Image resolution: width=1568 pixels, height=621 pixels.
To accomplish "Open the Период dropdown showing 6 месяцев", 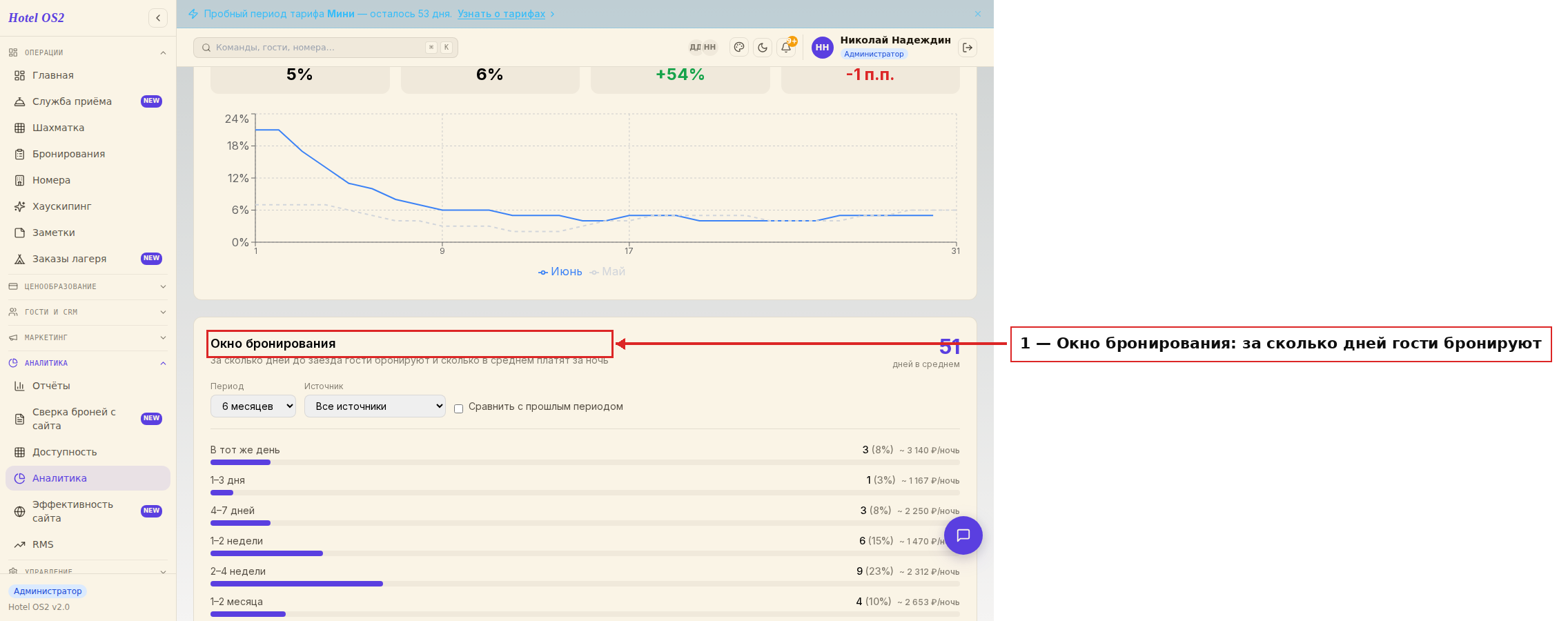I will (x=253, y=406).
